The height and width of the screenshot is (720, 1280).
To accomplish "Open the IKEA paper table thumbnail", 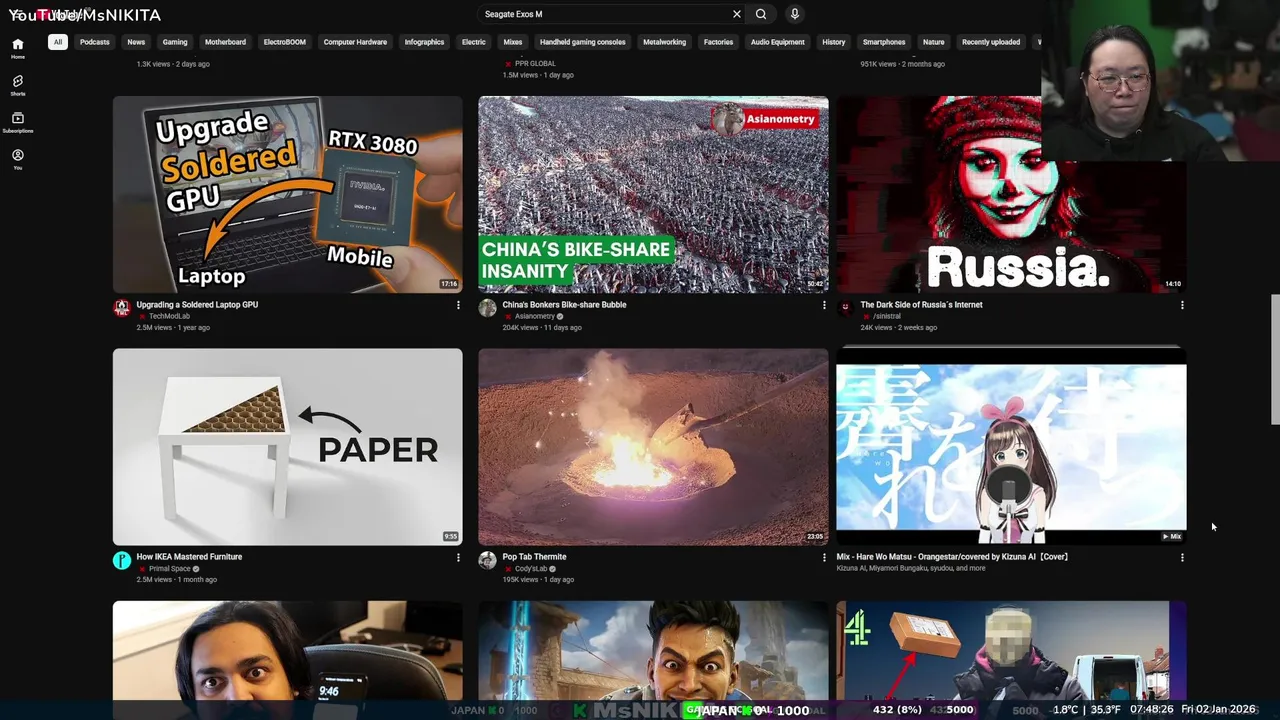I will [x=288, y=446].
